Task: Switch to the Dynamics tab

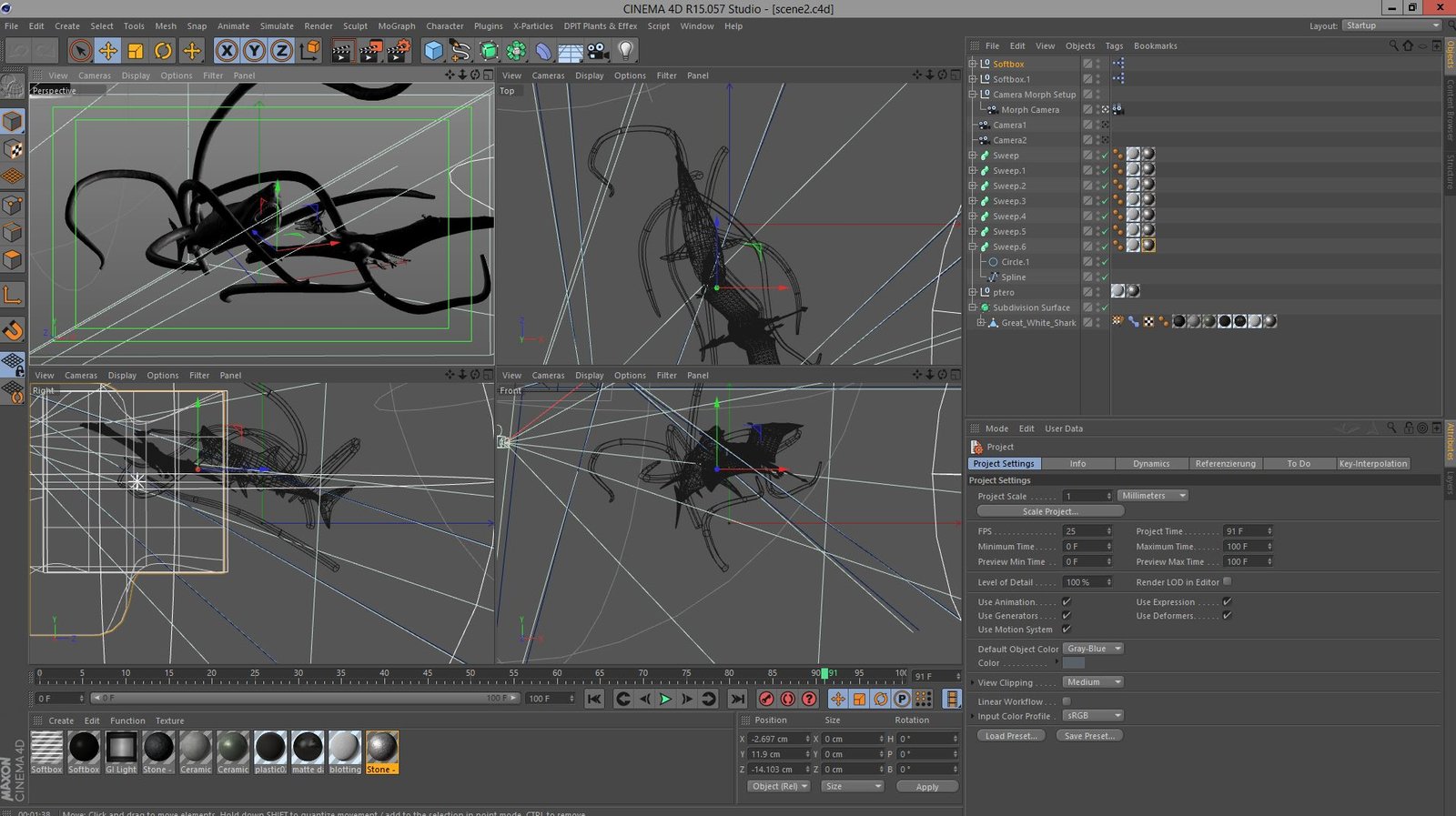Action: [1151, 464]
